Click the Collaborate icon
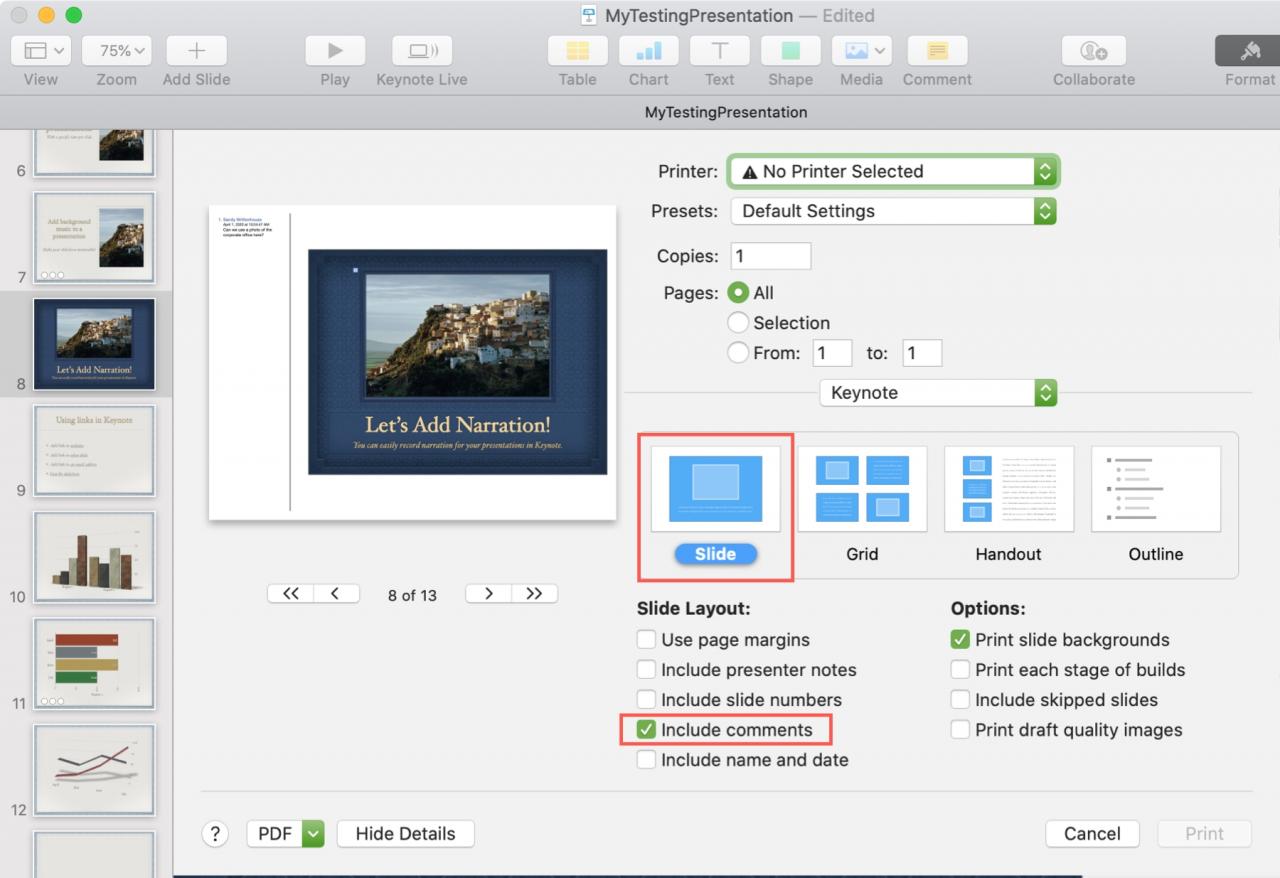Screen dimensions: 1280x878 (1093, 51)
